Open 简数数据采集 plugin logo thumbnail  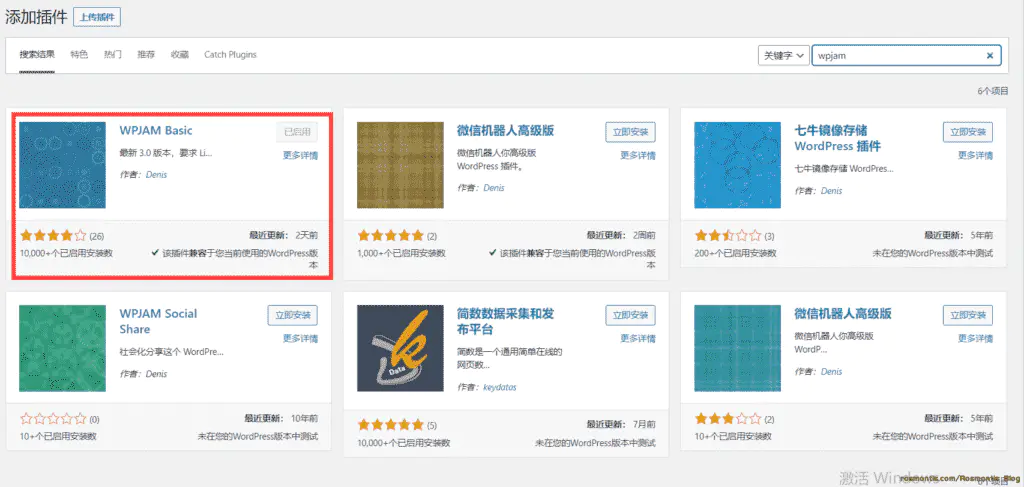click(400, 348)
